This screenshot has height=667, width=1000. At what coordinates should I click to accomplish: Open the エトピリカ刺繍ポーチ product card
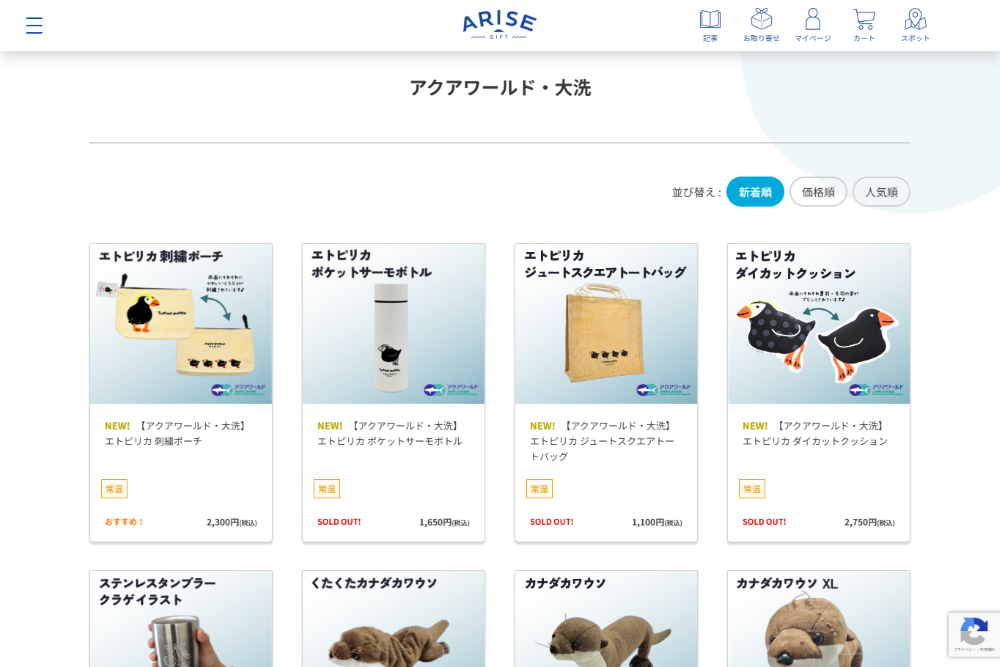point(180,323)
